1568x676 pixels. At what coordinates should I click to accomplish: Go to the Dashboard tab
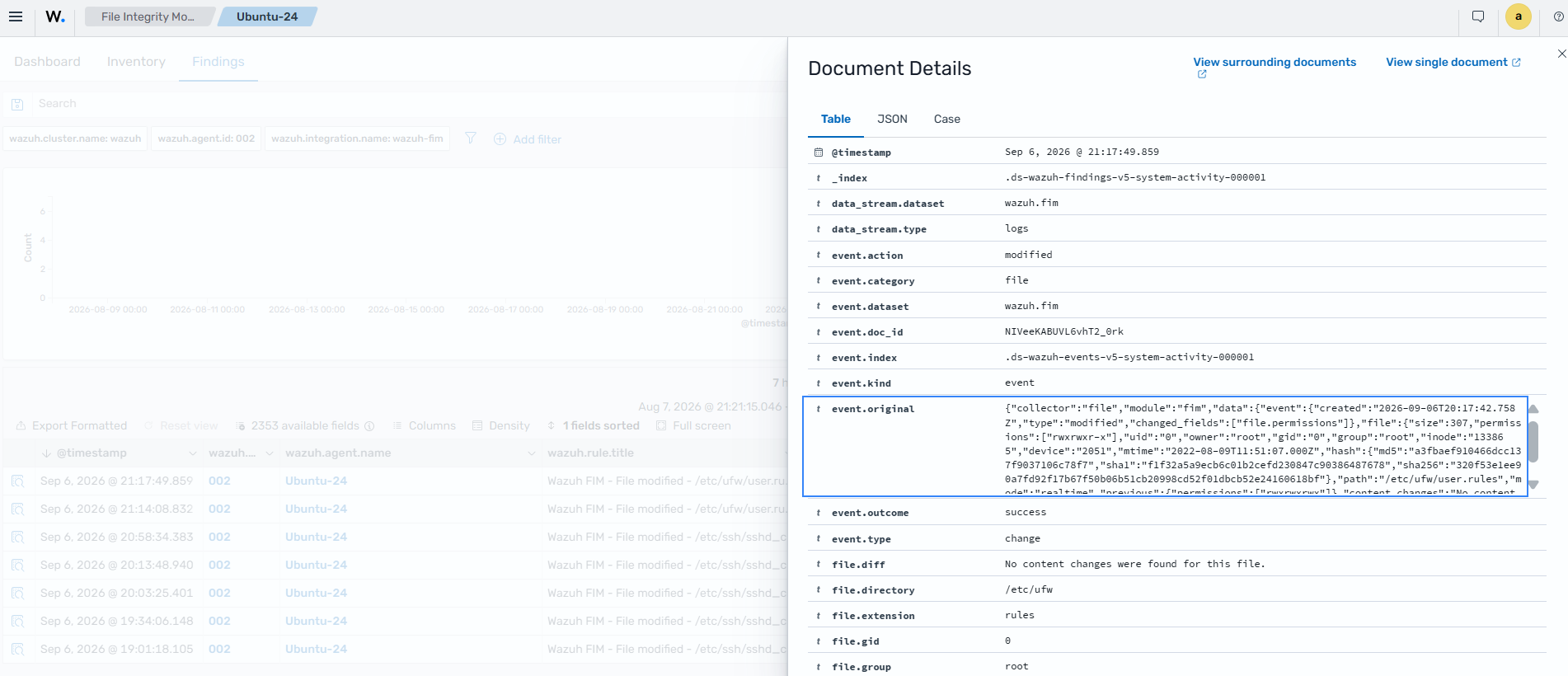tap(47, 62)
